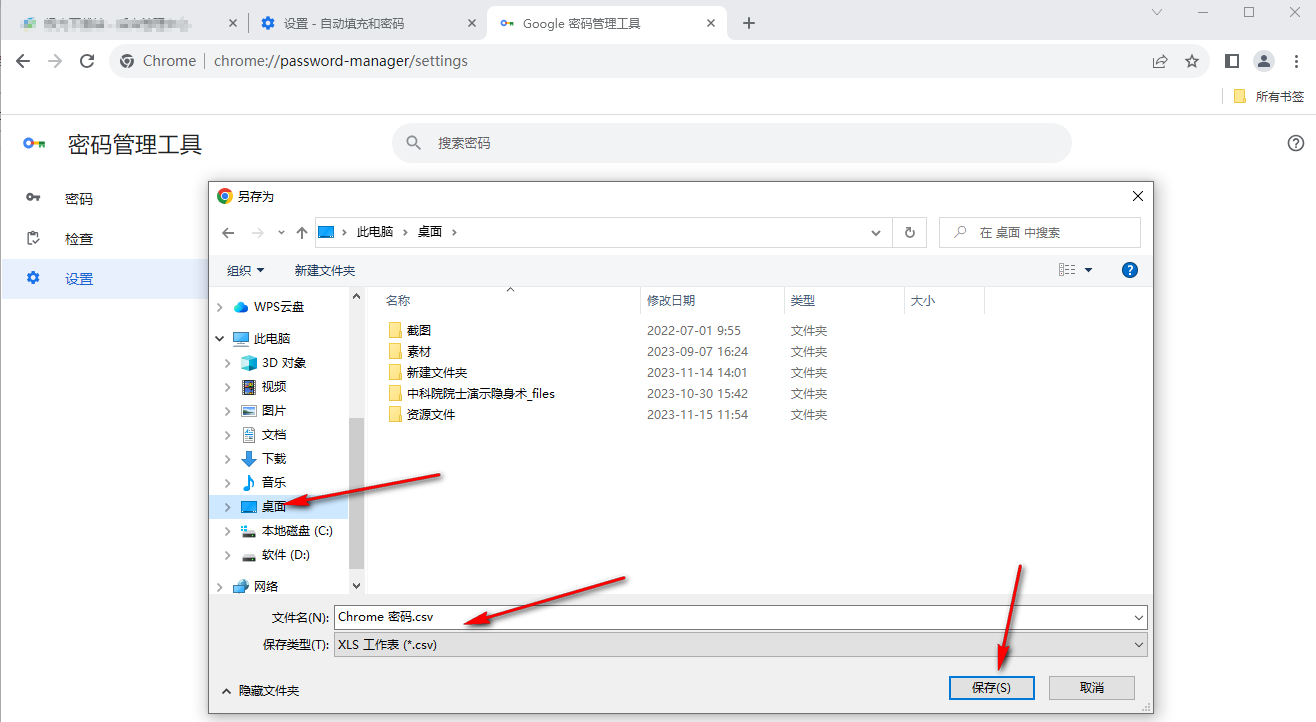1316x722 pixels.
Task: Open the view options dropdown arrow
Action: coord(1089,270)
